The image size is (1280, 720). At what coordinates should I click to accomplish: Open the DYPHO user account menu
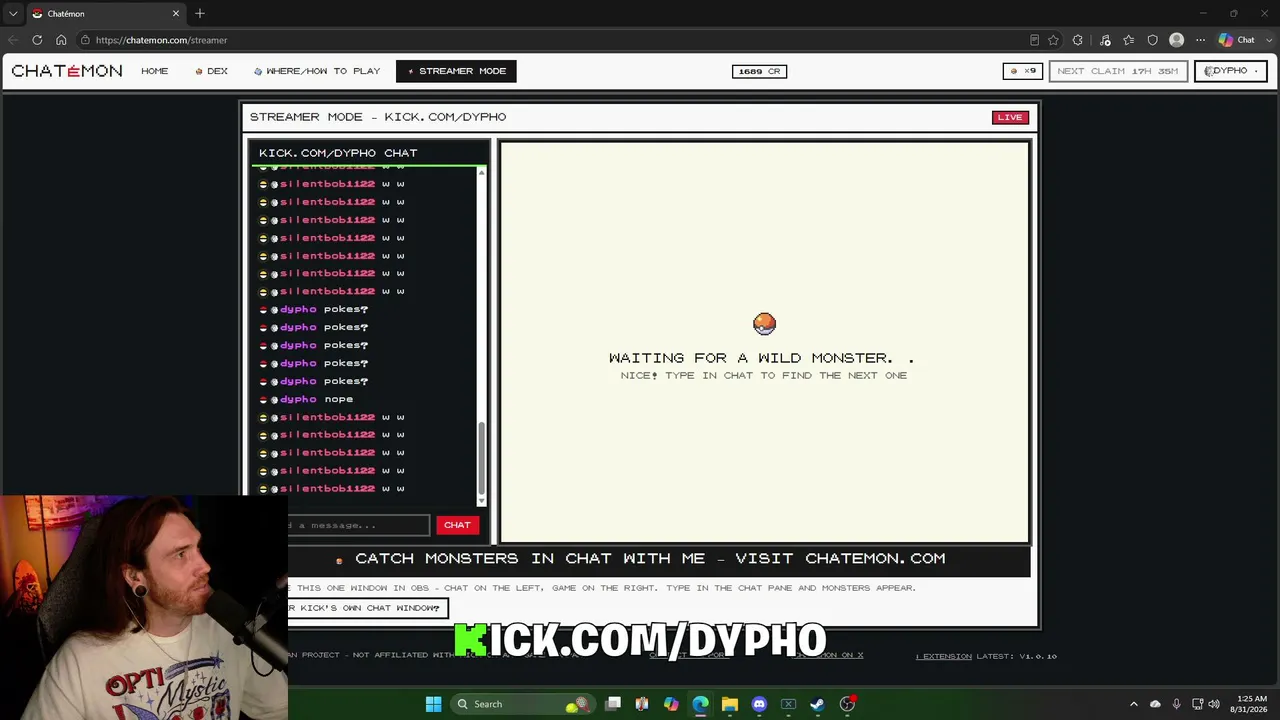click(x=1231, y=71)
